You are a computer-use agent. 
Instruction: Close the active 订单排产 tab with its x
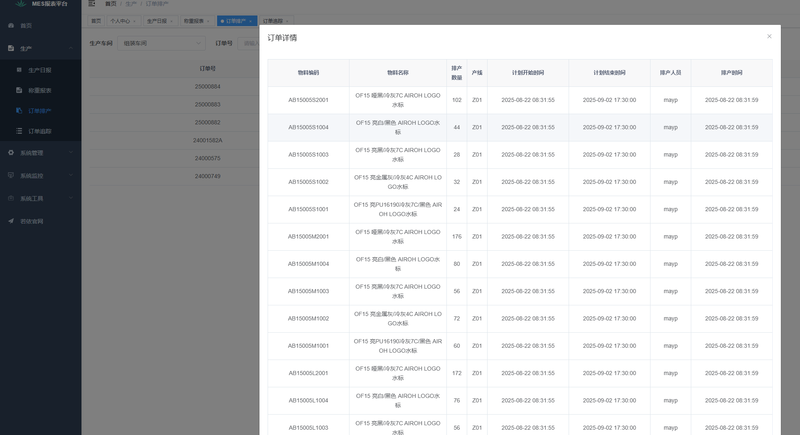point(251,21)
